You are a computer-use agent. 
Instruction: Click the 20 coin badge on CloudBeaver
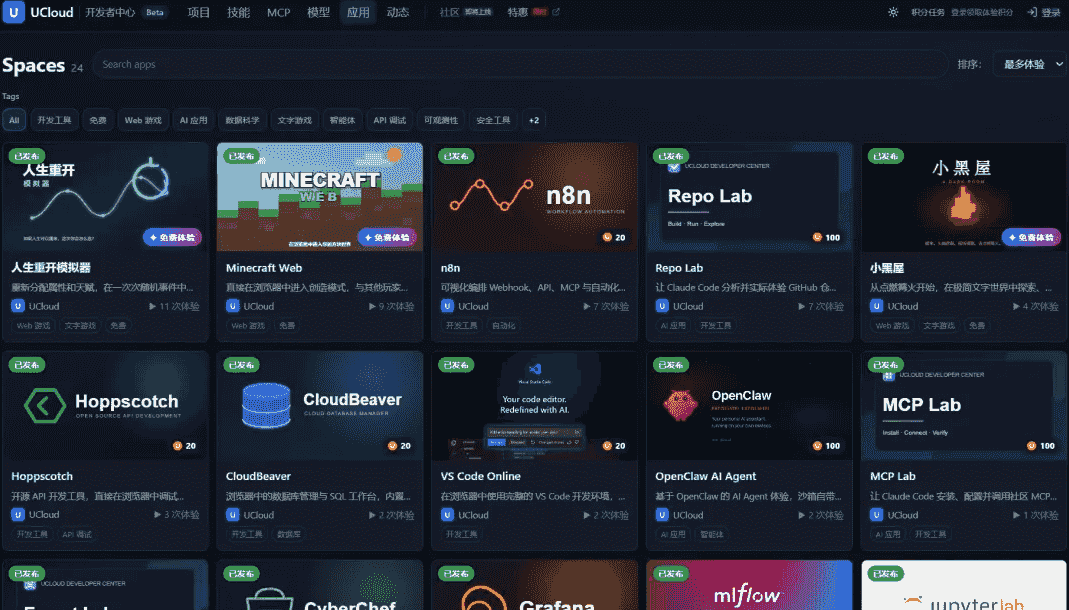(x=399, y=446)
